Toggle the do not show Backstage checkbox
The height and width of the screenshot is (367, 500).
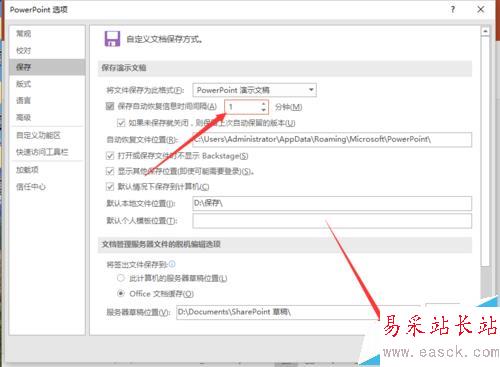[x=110, y=156]
